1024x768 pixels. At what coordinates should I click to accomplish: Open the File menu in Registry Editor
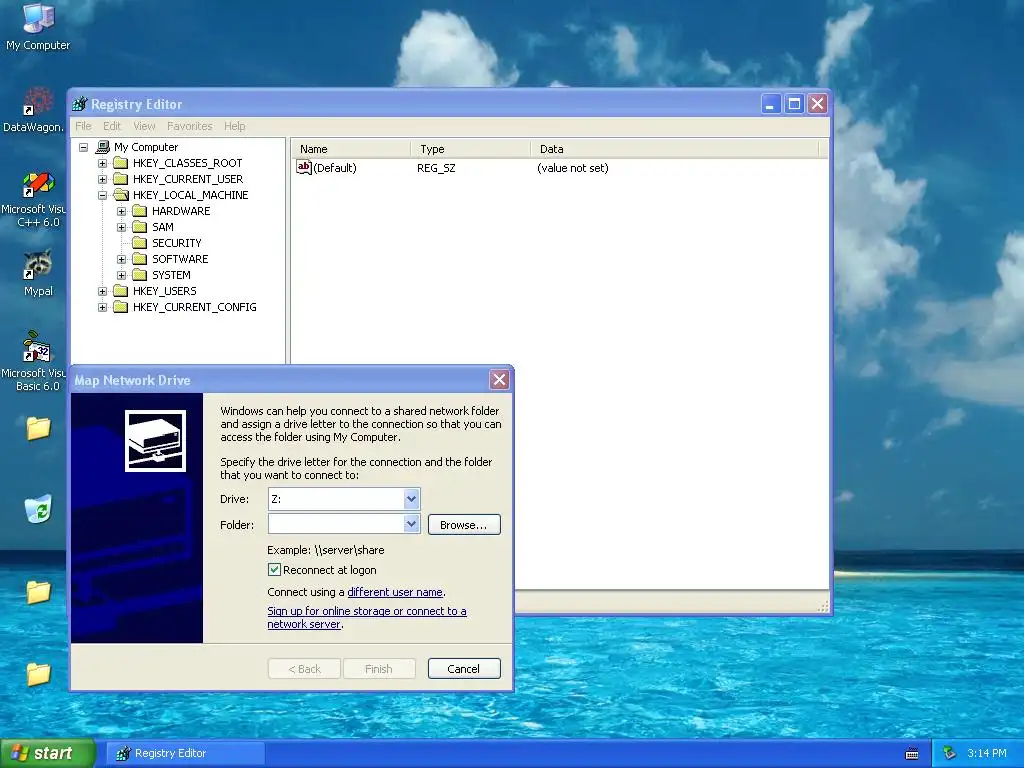point(84,126)
